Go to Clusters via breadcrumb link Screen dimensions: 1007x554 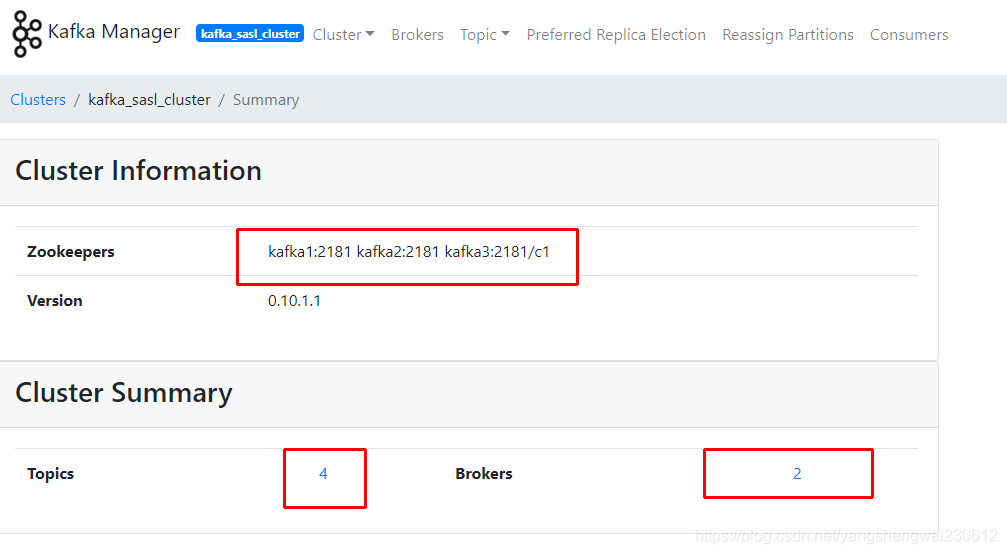38,100
